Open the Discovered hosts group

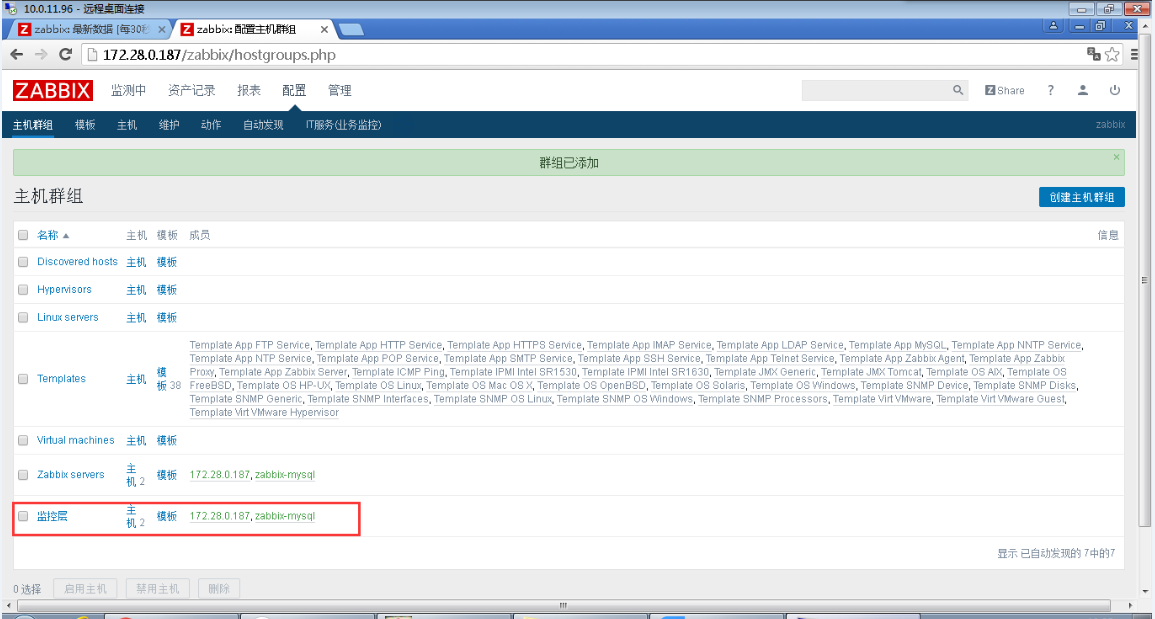click(x=77, y=262)
